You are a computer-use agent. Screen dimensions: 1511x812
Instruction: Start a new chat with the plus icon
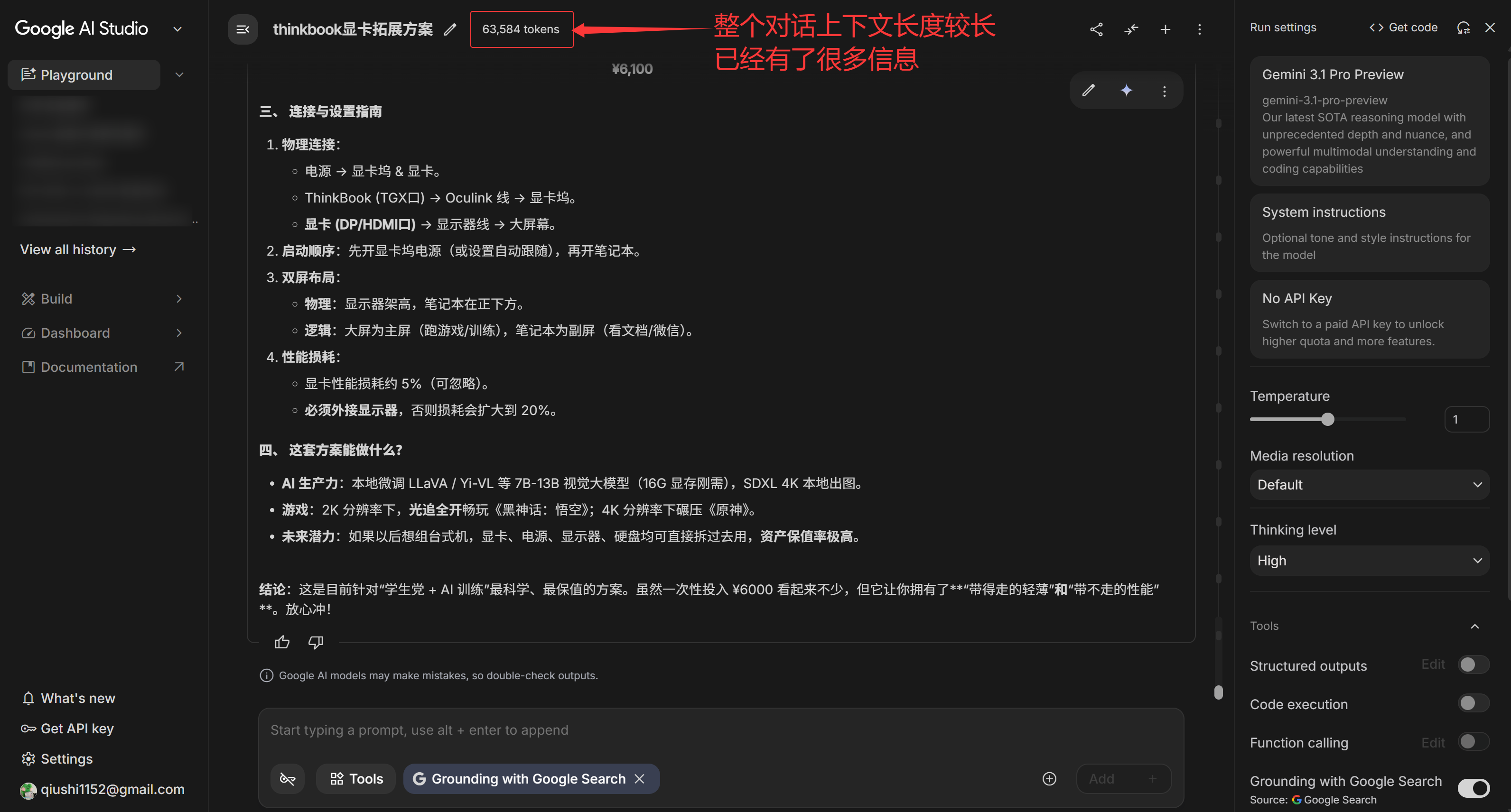coord(1165,29)
